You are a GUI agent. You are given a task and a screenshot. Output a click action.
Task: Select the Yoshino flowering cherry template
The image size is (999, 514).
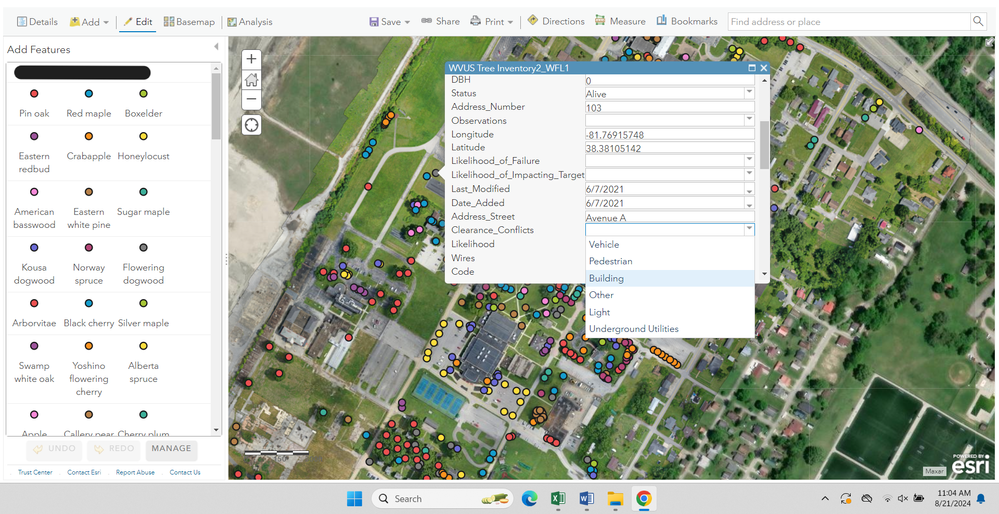point(89,369)
